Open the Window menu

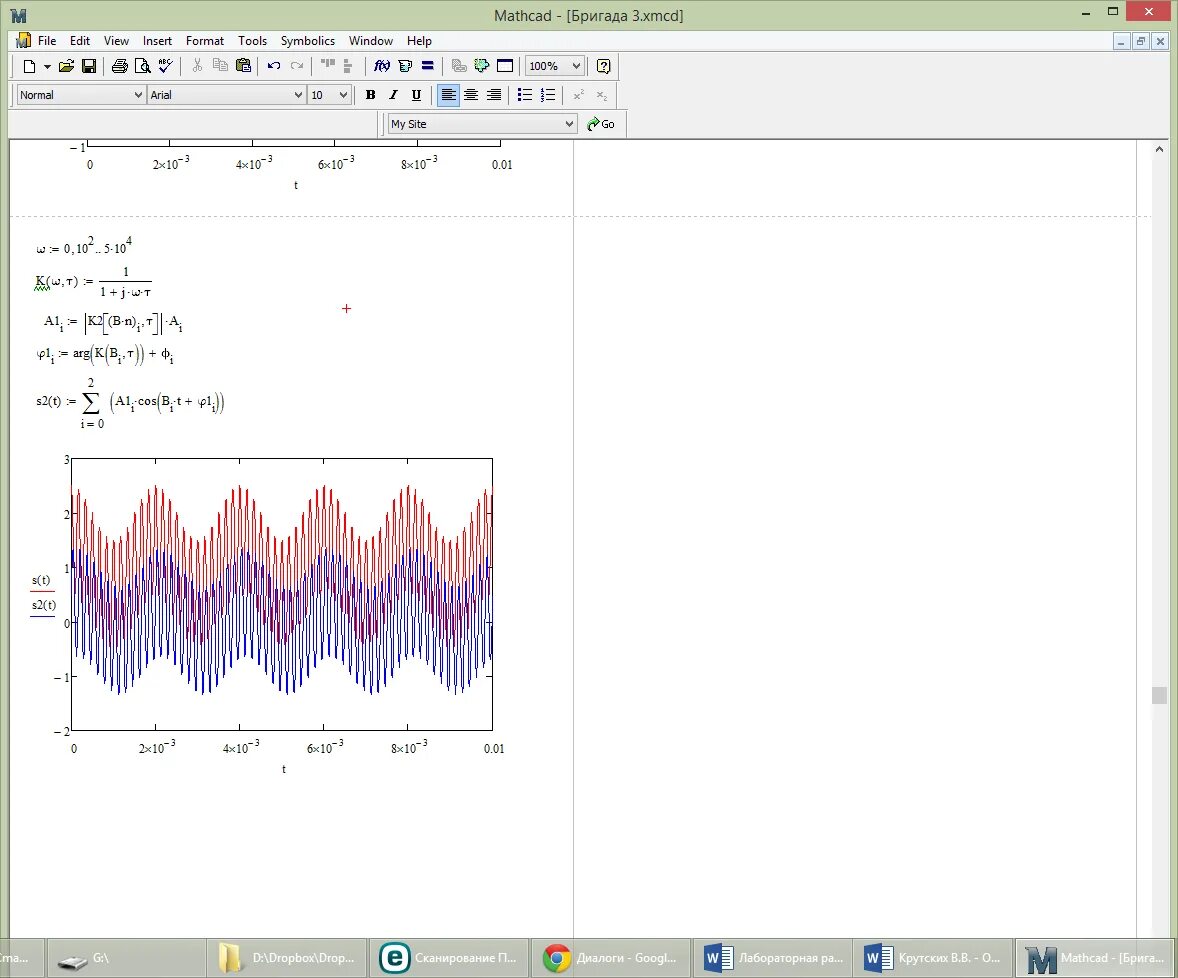coord(370,41)
